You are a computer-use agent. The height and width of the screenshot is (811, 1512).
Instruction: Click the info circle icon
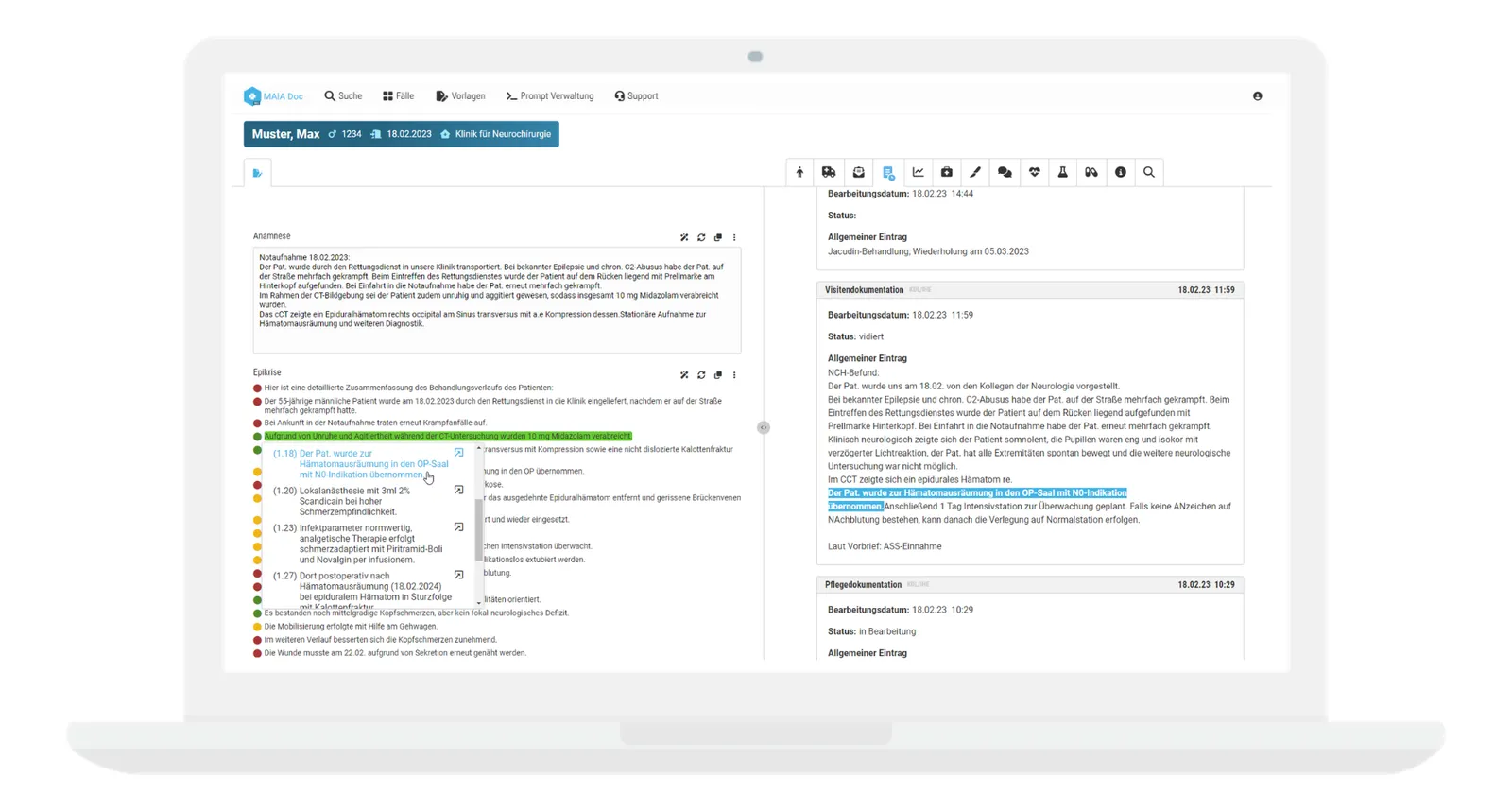[x=1121, y=172]
